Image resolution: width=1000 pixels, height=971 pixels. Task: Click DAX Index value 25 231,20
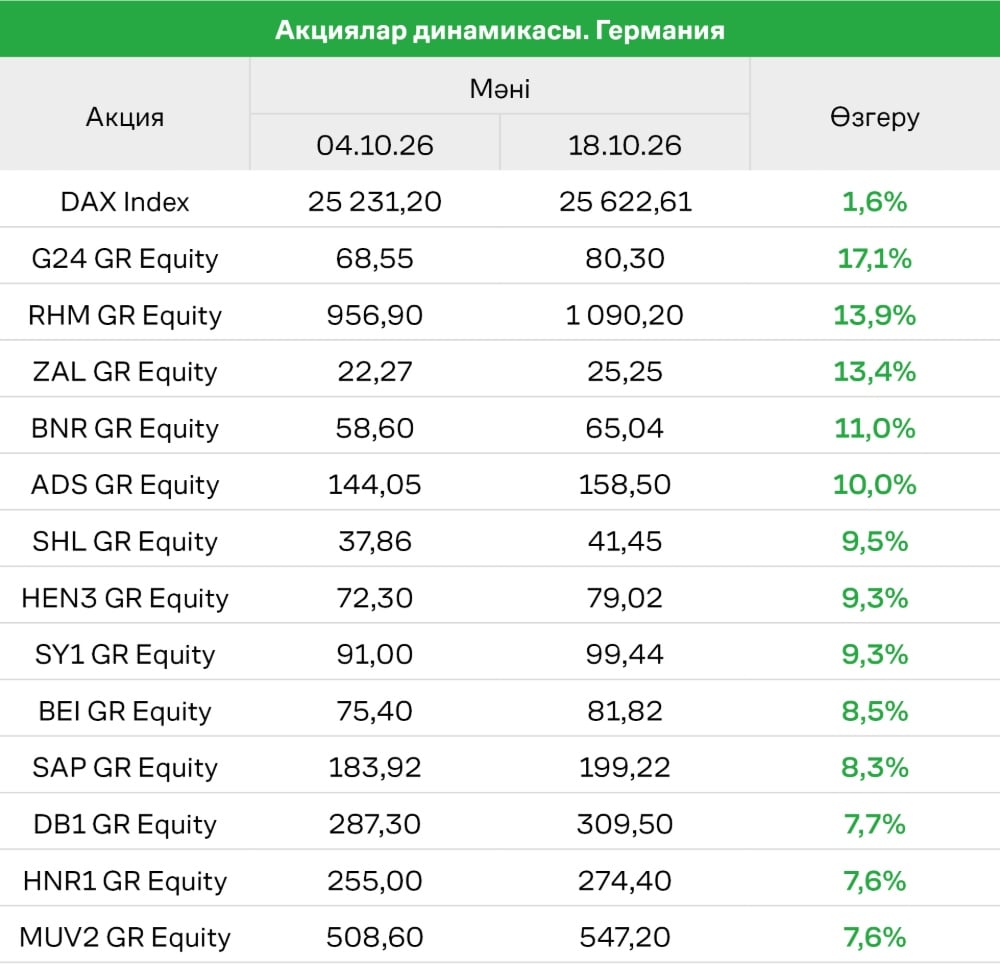click(x=375, y=202)
